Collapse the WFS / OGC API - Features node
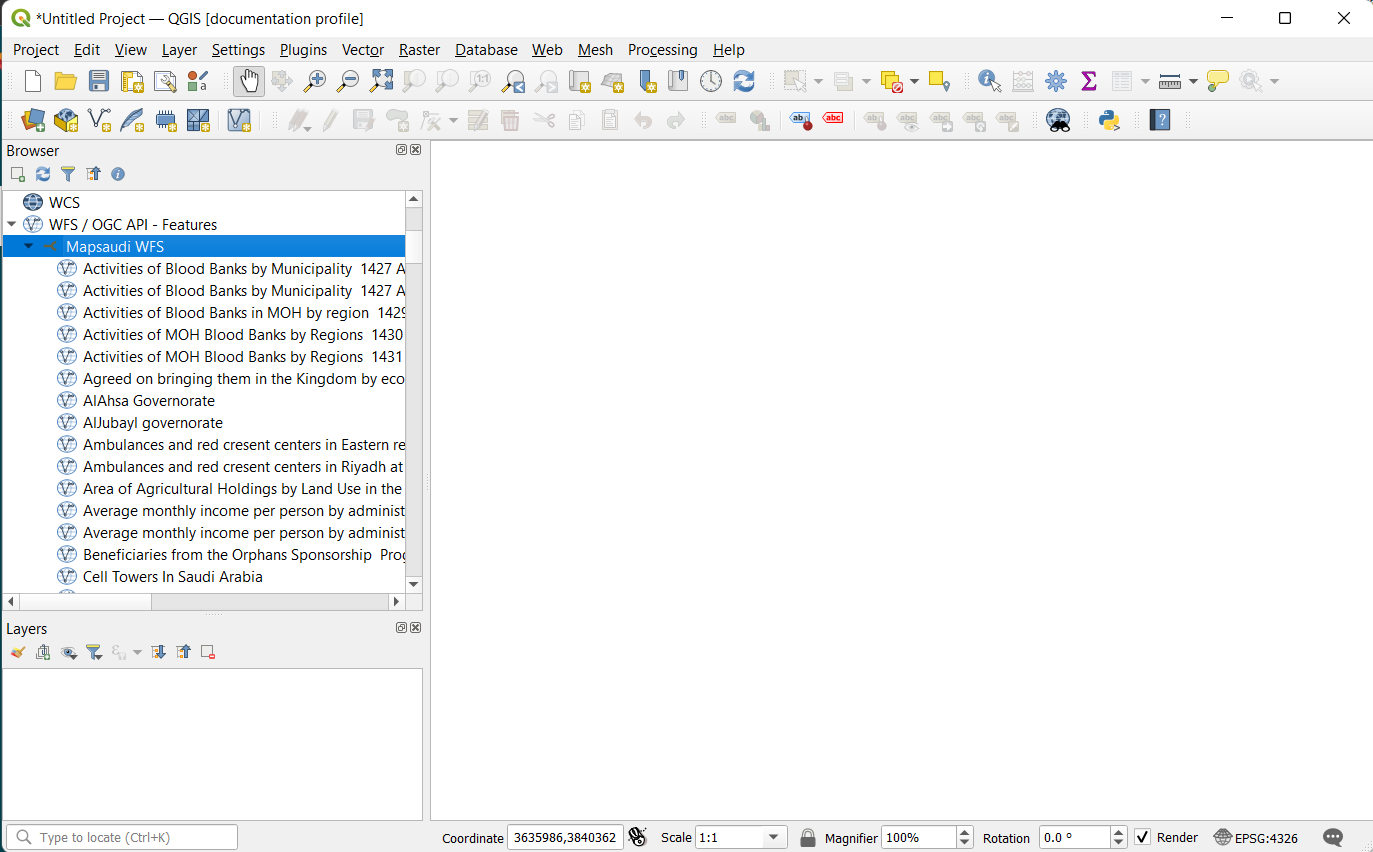This screenshot has width=1373, height=852. click(x=12, y=224)
